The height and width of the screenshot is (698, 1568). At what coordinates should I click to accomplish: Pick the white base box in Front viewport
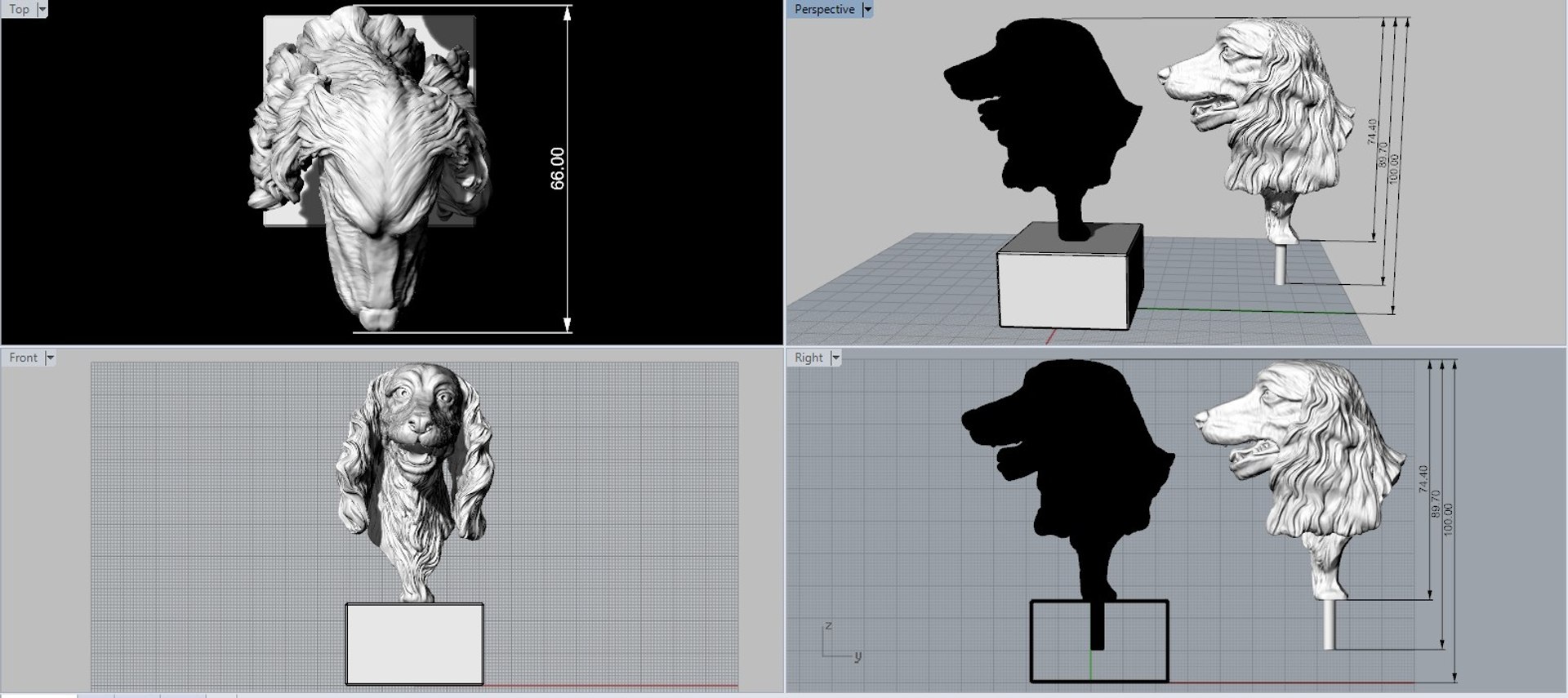point(415,643)
